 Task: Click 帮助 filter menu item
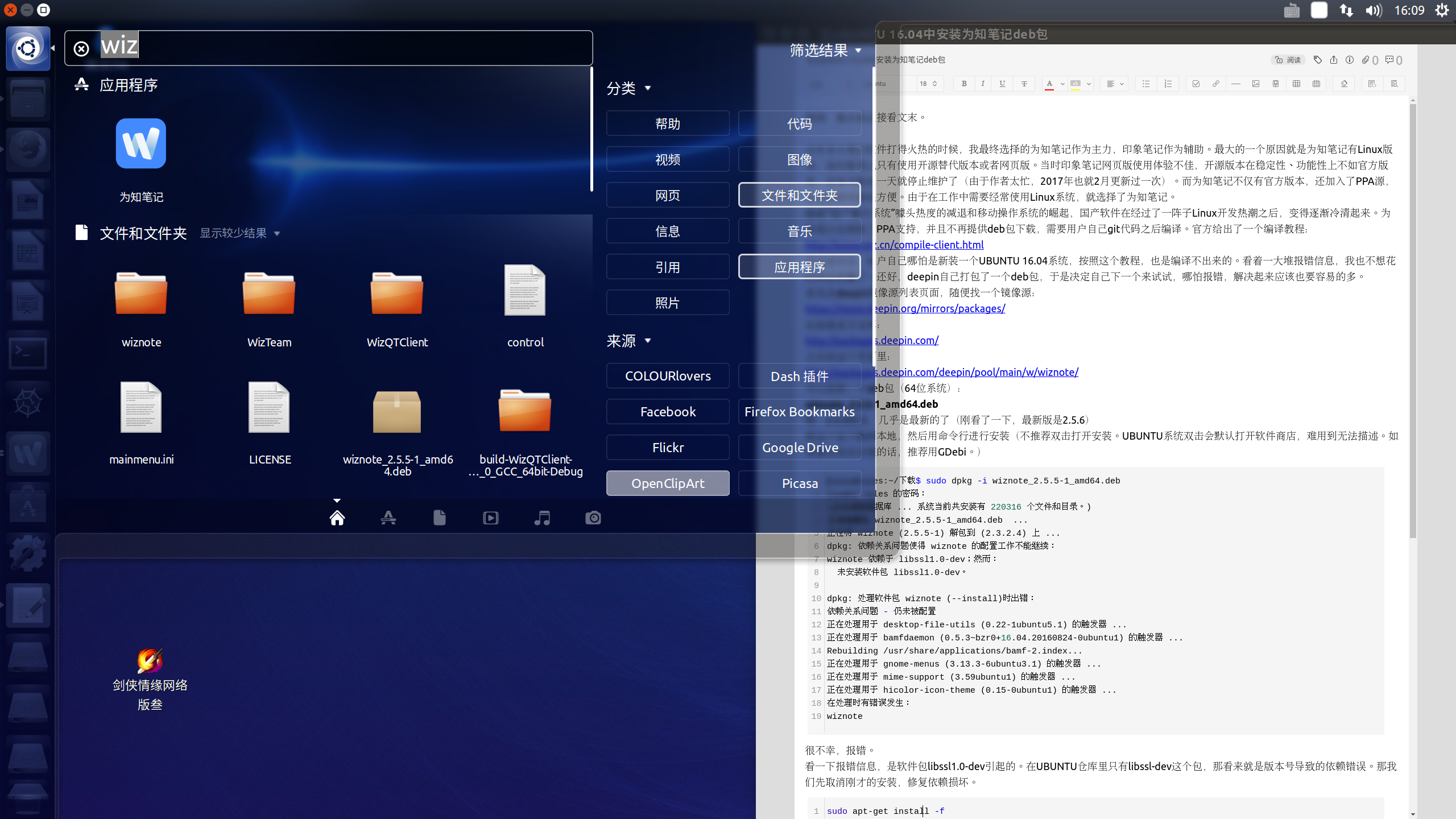pyautogui.click(x=667, y=122)
